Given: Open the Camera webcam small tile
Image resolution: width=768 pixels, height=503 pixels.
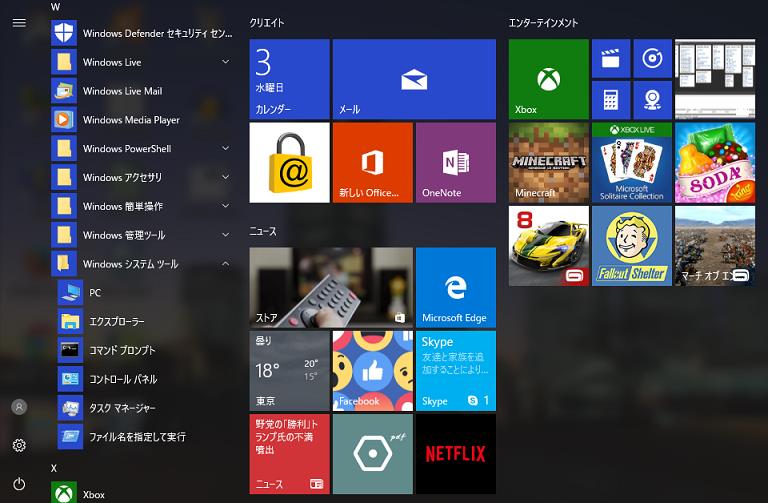Looking at the screenshot, I should 652,100.
